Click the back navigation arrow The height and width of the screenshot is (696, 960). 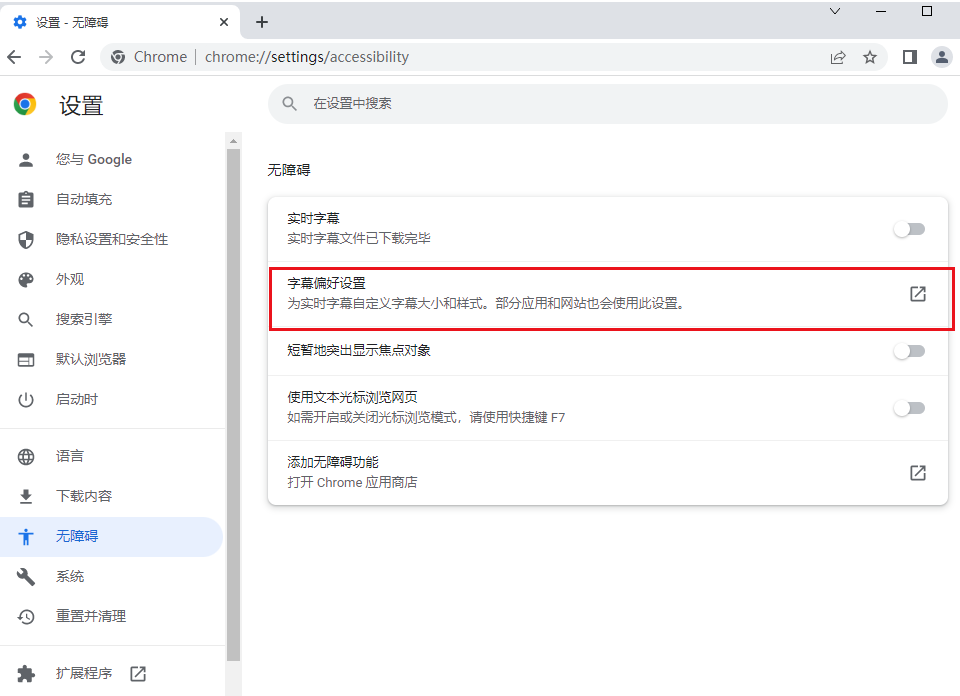pos(14,58)
